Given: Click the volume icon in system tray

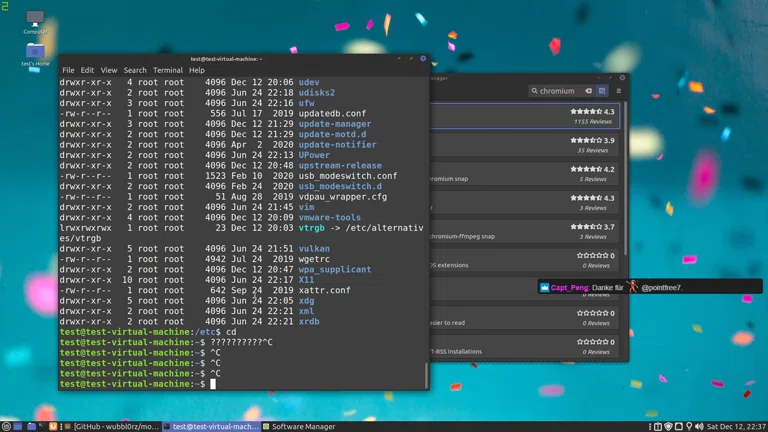Looking at the screenshot, I should (x=699, y=427).
